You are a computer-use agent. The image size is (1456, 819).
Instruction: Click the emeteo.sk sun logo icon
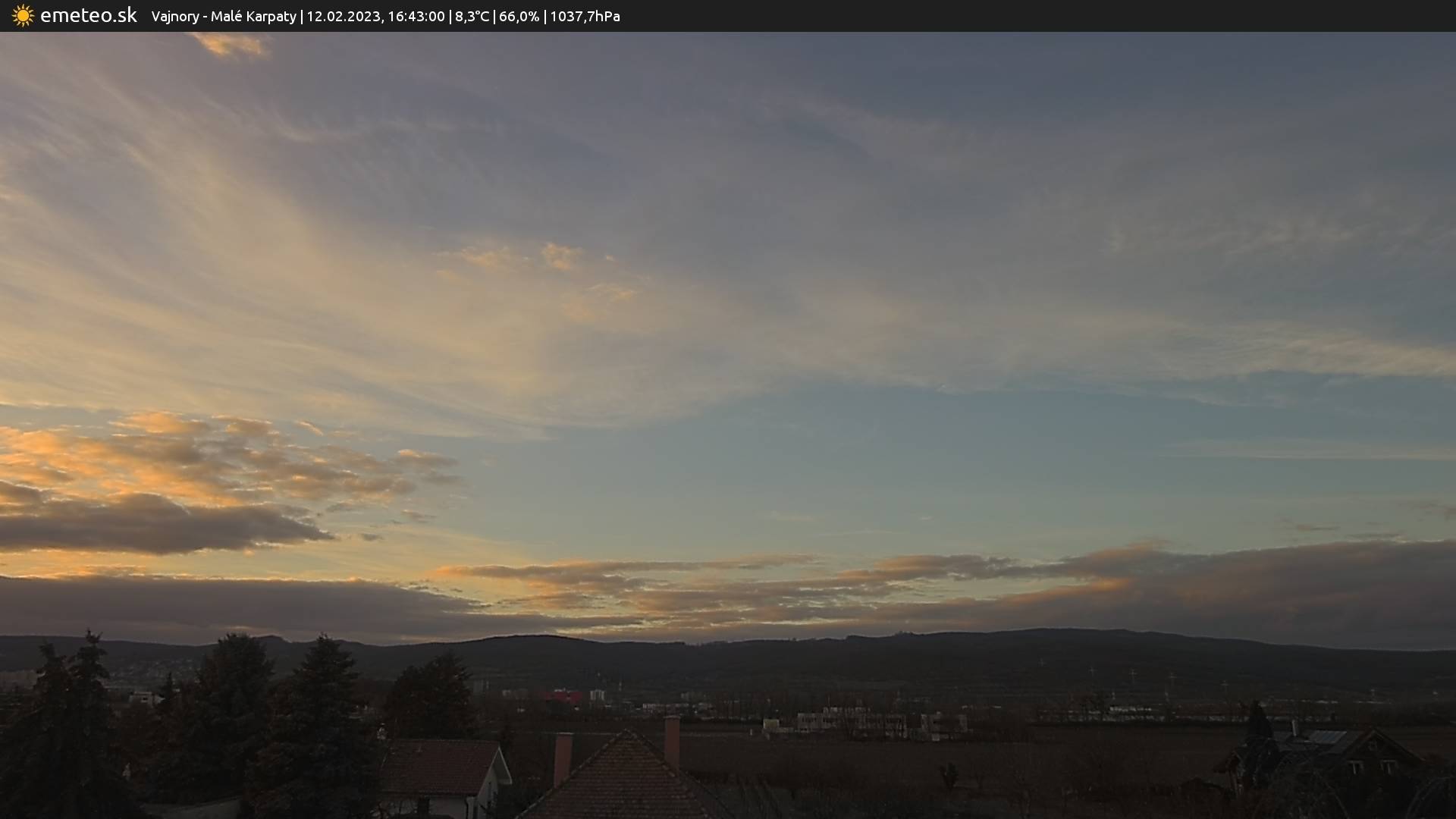[x=23, y=16]
